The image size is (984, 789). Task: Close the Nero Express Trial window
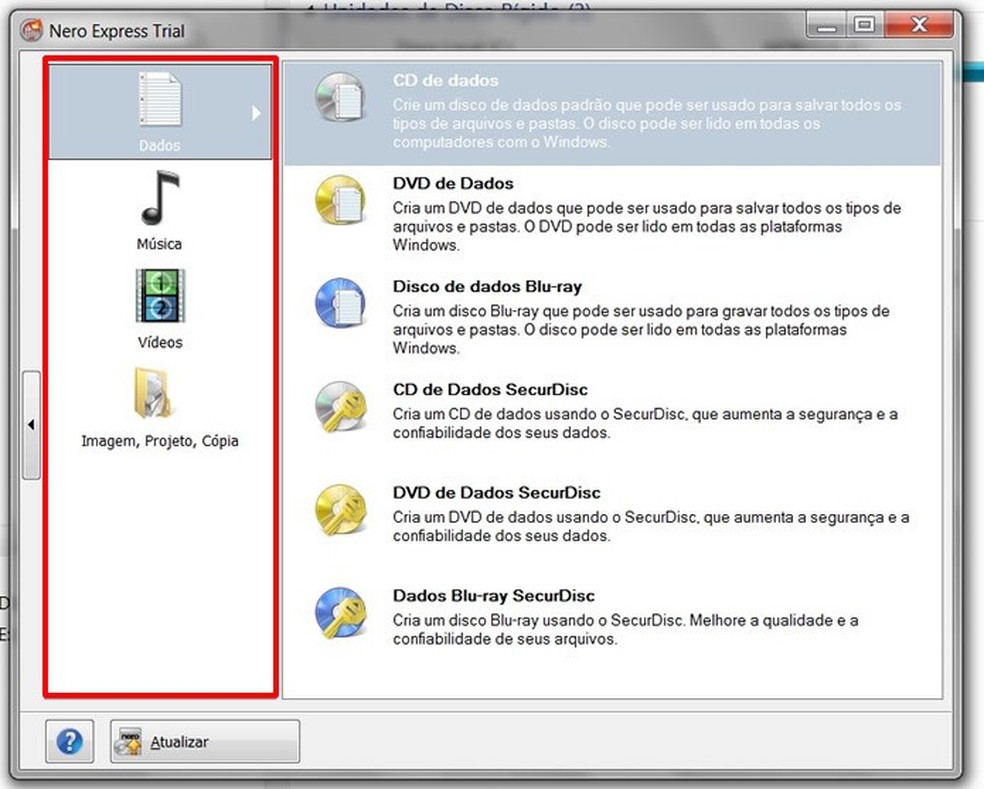919,25
